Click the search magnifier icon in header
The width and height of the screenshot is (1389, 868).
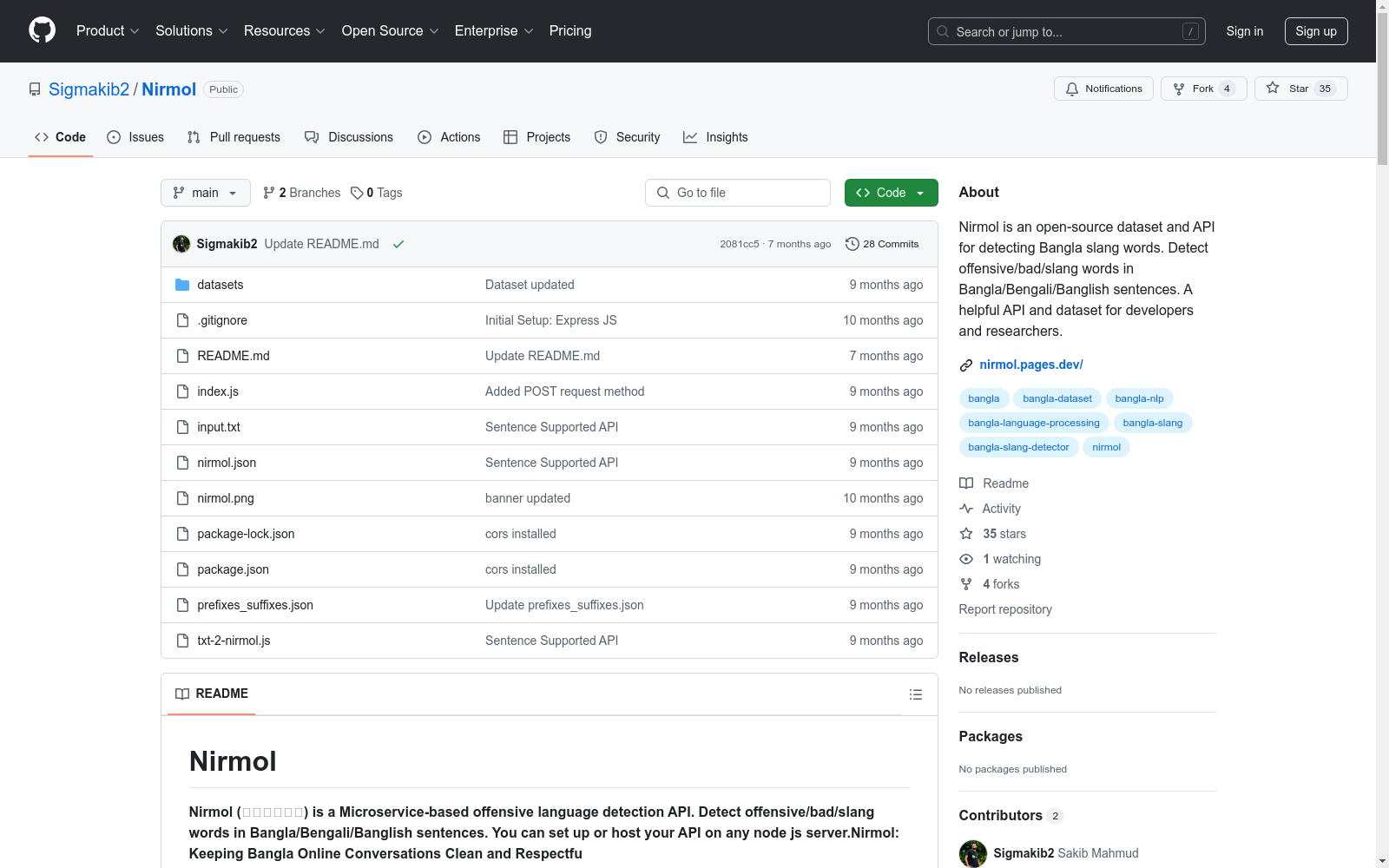(x=943, y=31)
